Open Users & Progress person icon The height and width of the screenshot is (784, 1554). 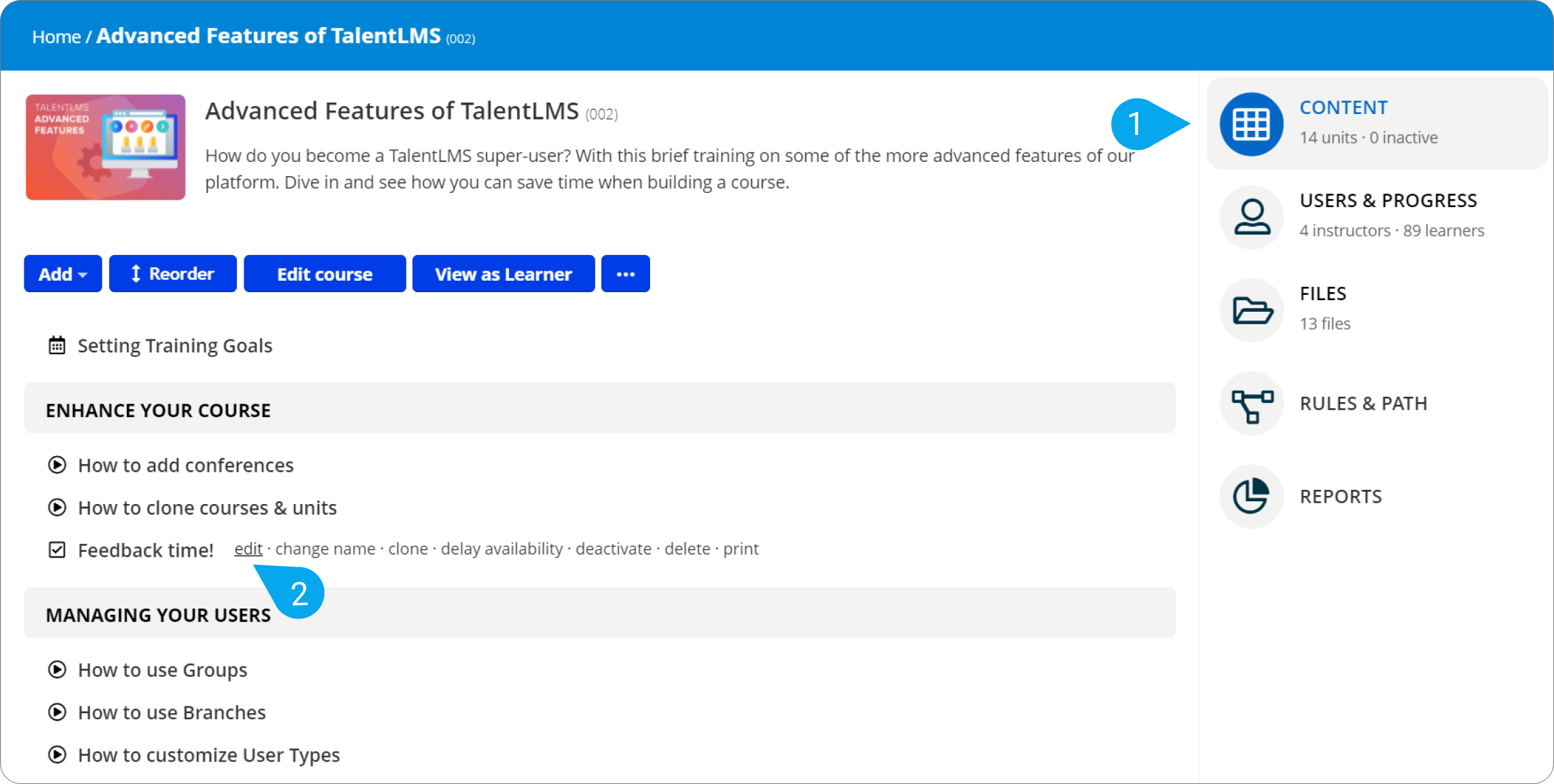coord(1251,217)
